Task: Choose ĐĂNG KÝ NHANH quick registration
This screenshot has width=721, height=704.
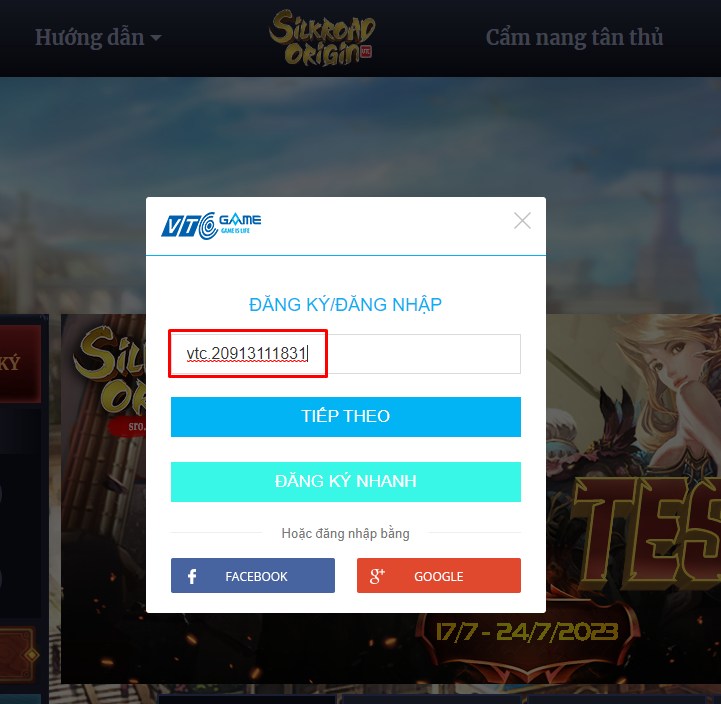Action: coord(346,481)
